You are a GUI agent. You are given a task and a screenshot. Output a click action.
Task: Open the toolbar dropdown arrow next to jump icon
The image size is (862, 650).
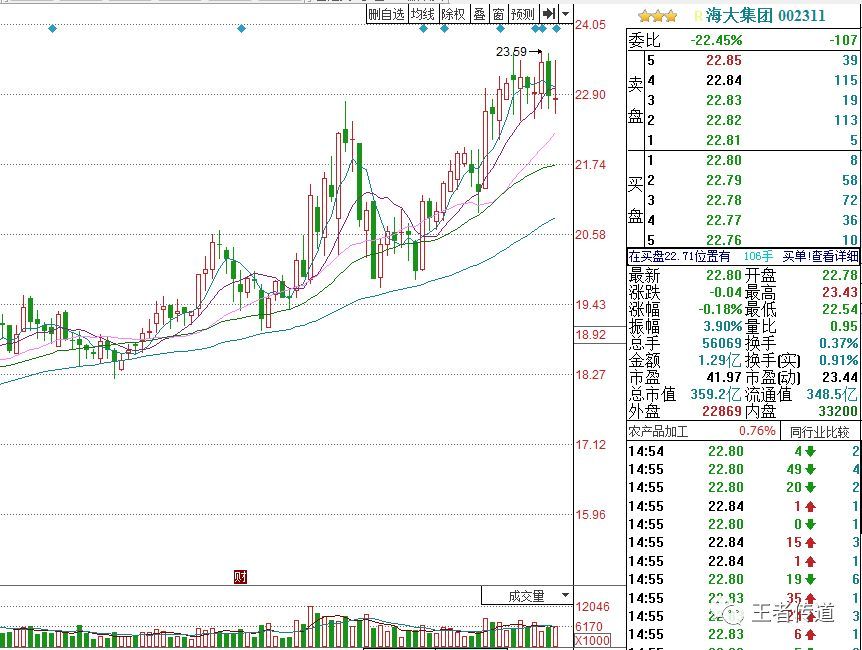point(566,14)
